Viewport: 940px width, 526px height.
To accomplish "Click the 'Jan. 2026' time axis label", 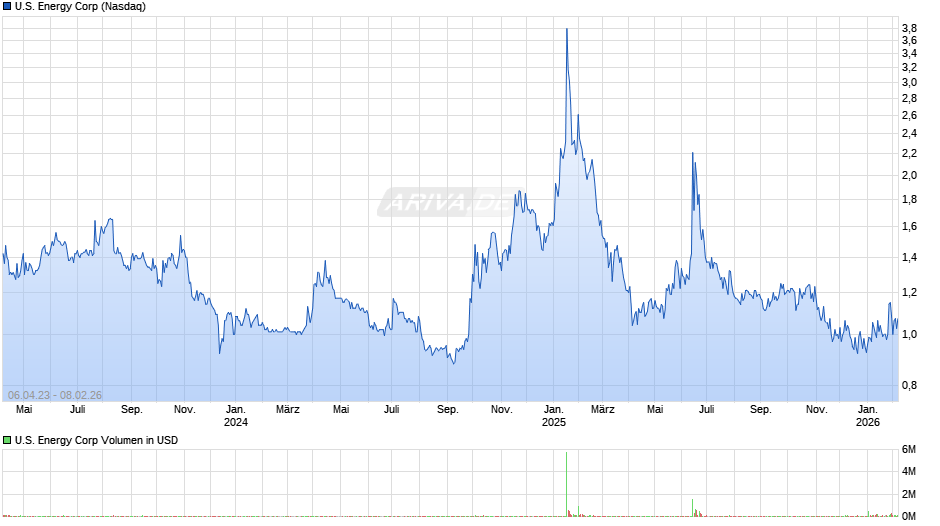I will click(867, 416).
